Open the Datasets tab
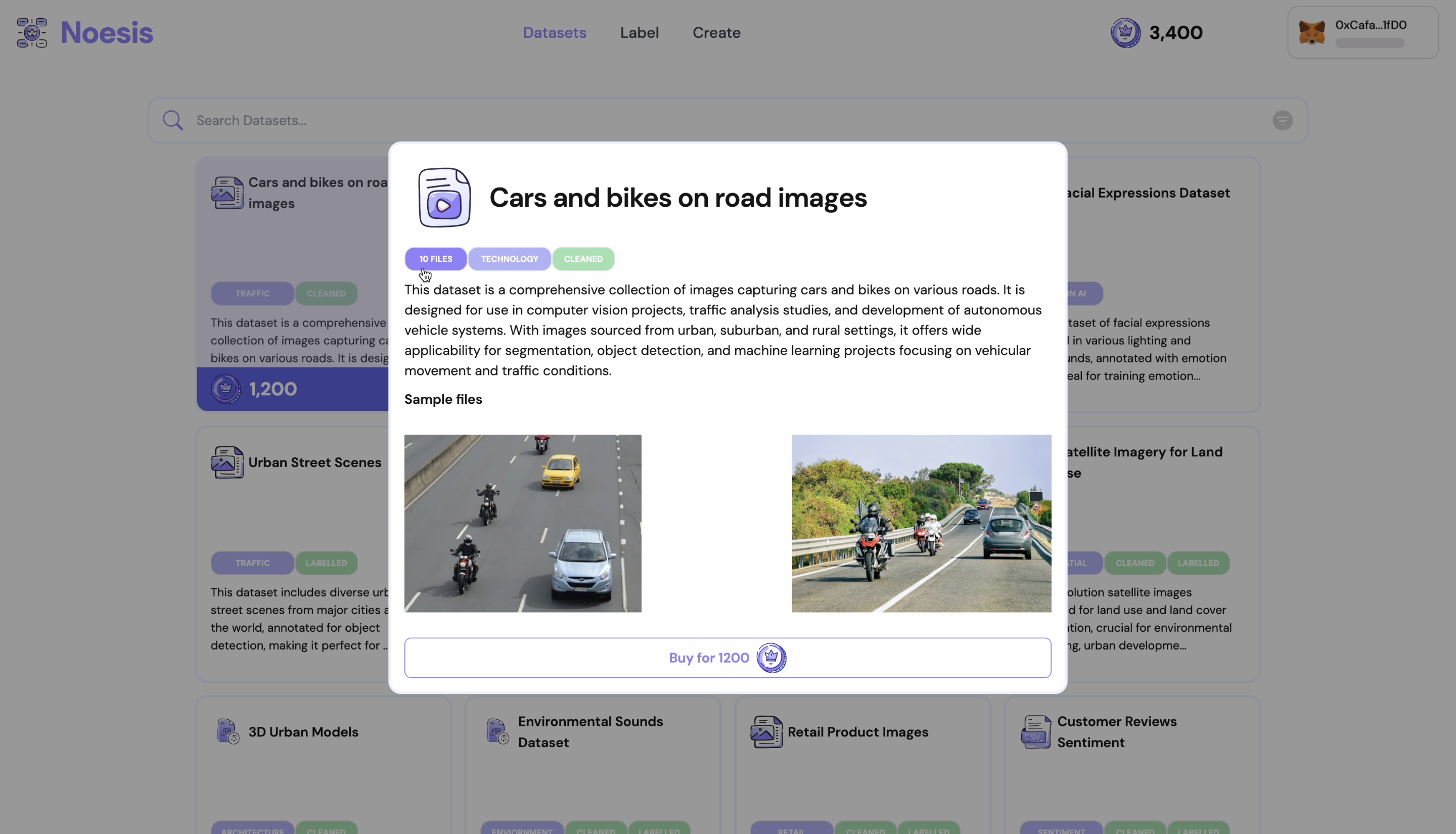1456x834 pixels. (x=554, y=33)
